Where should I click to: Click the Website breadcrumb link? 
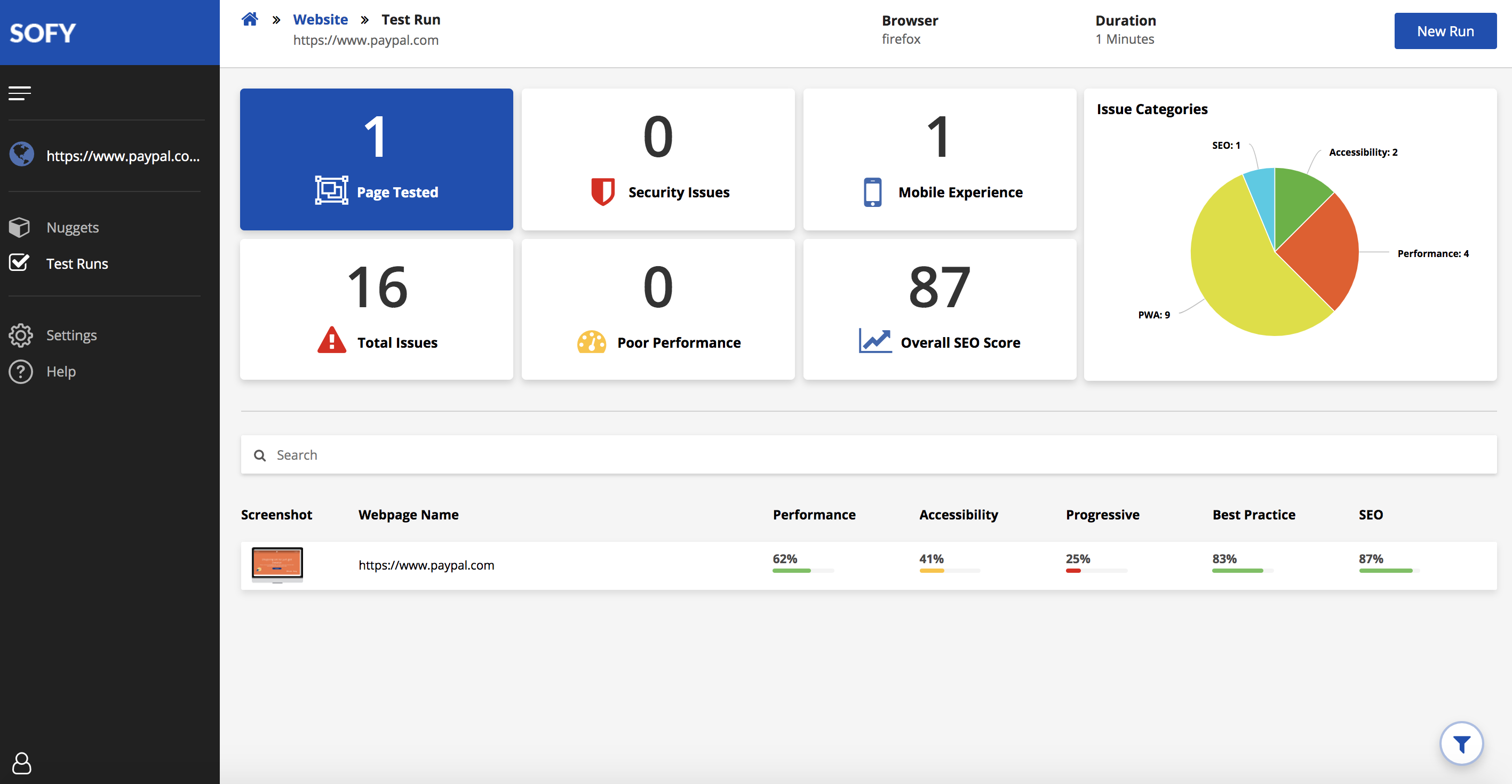point(321,19)
